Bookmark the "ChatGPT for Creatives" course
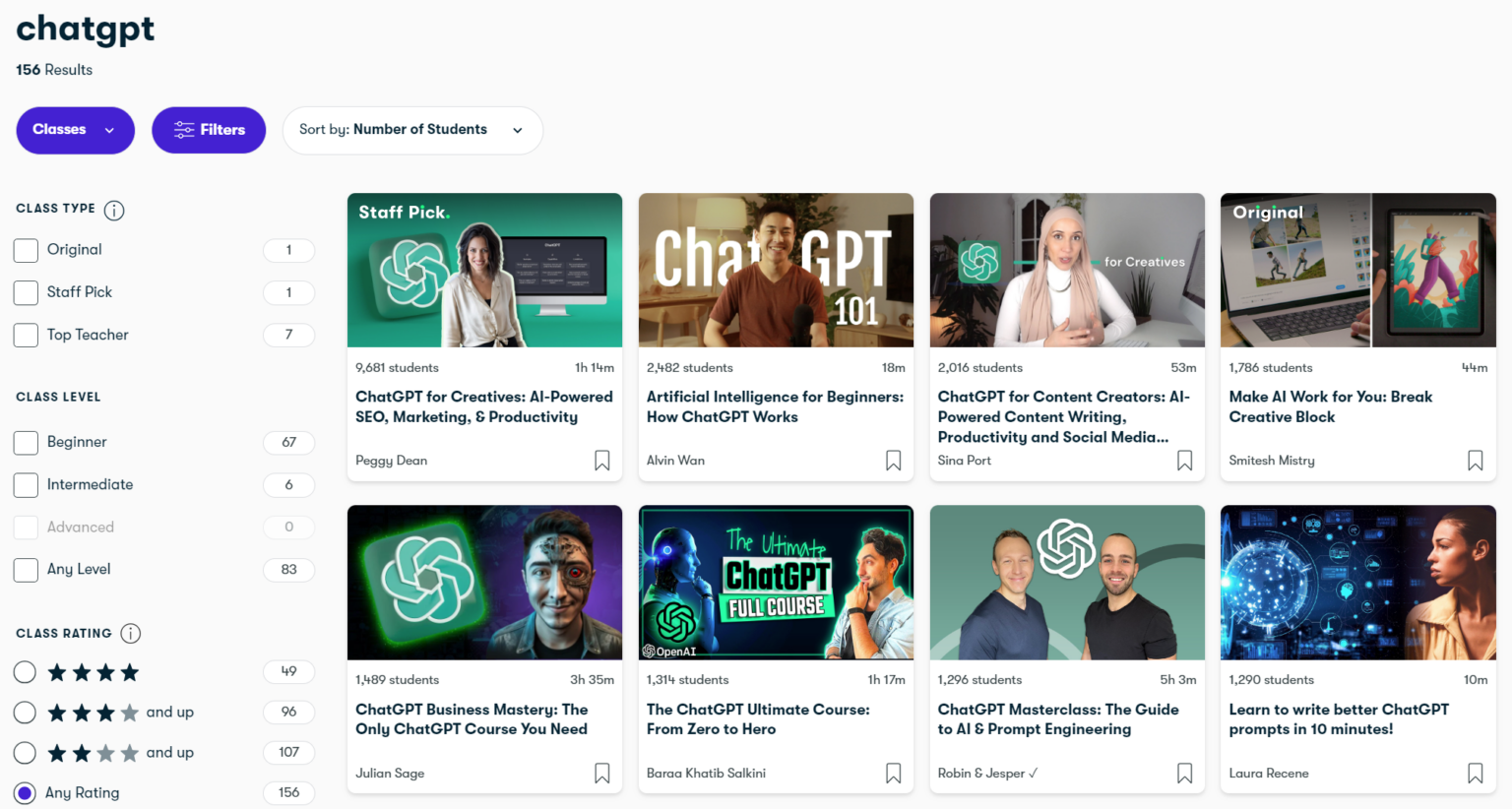The width and height of the screenshot is (1512, 809). tap(601, 460)
